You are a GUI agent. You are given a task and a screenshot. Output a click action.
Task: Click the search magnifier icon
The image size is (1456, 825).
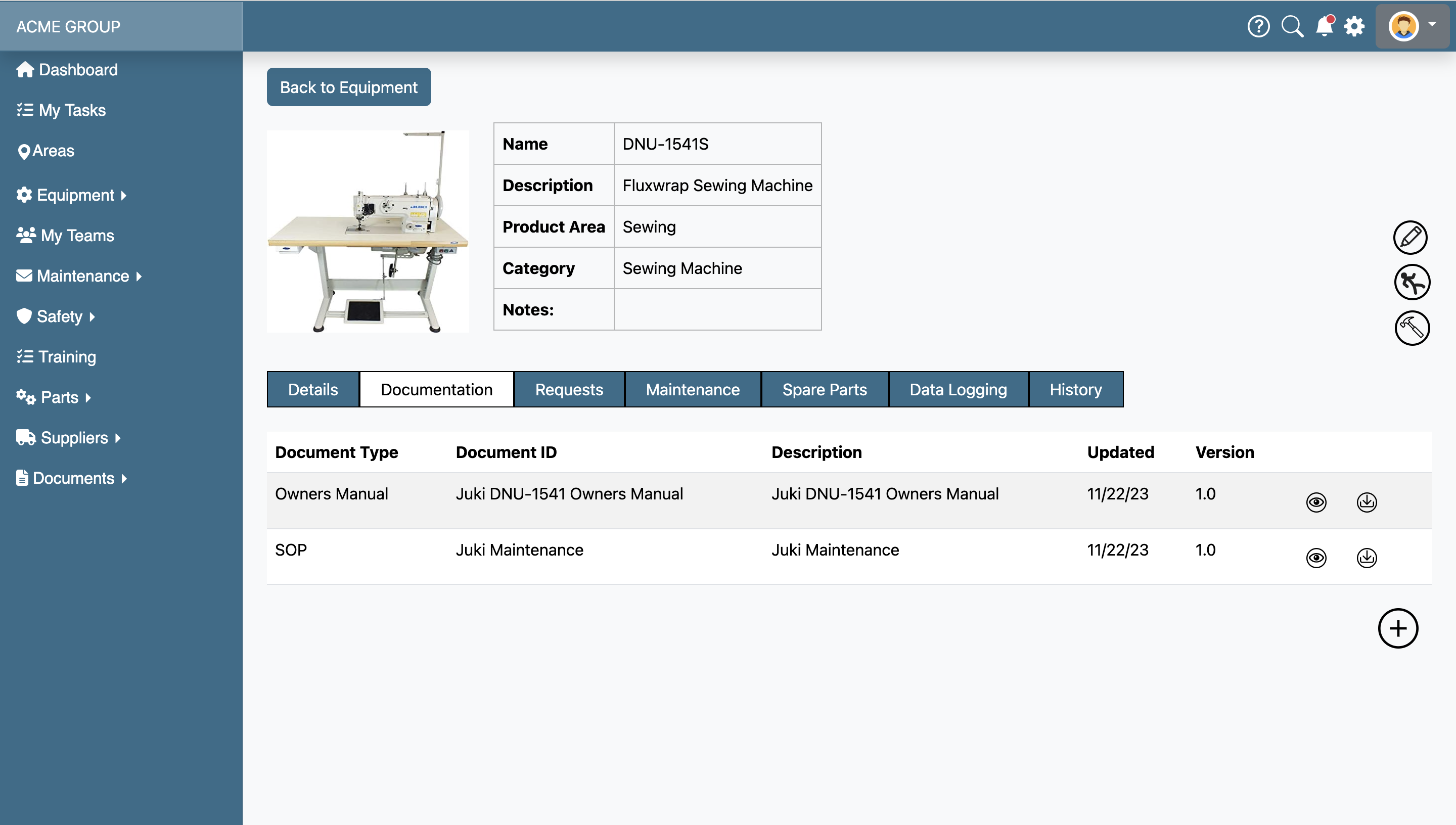coord(1292,26)
